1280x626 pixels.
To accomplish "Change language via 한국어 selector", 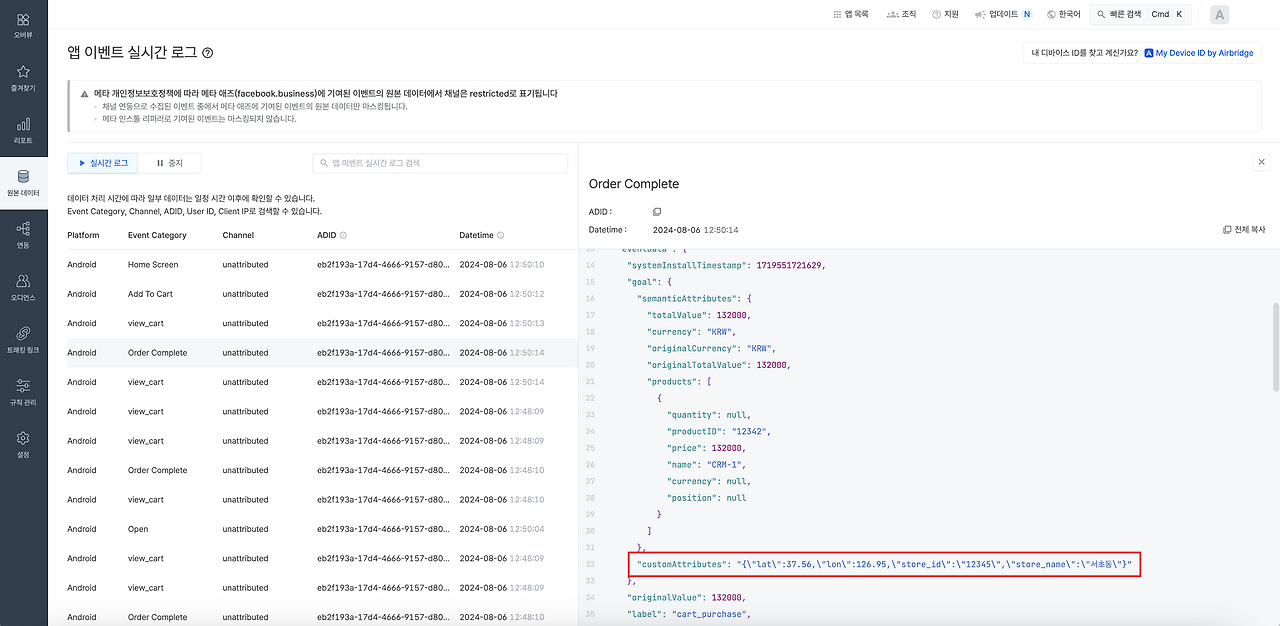I will 1063,14.
